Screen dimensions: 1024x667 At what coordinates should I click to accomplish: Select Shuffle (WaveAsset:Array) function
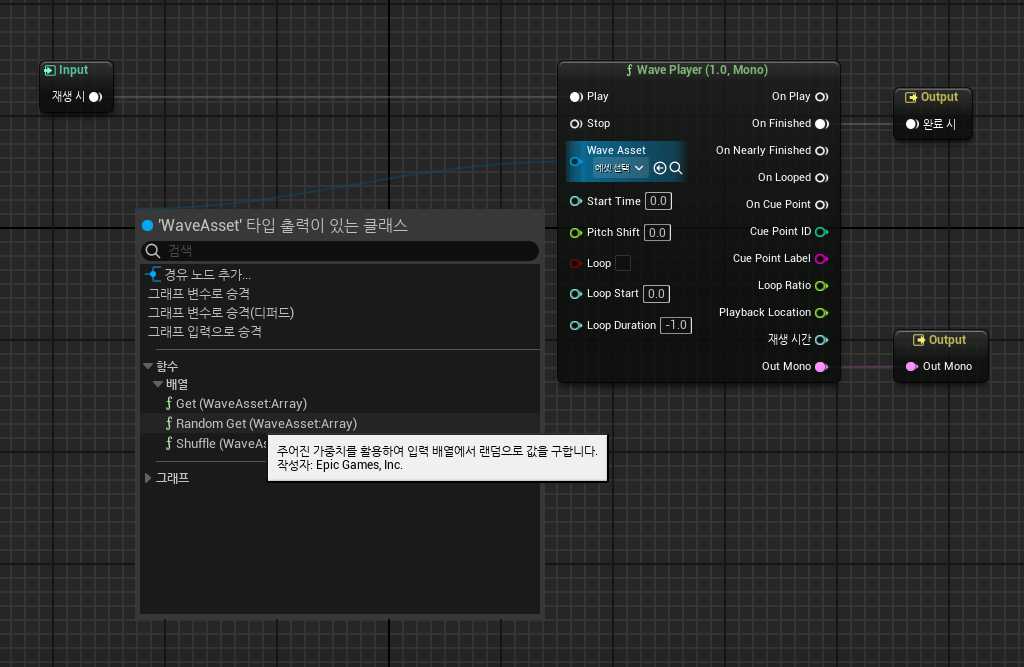tap(216, 444)
